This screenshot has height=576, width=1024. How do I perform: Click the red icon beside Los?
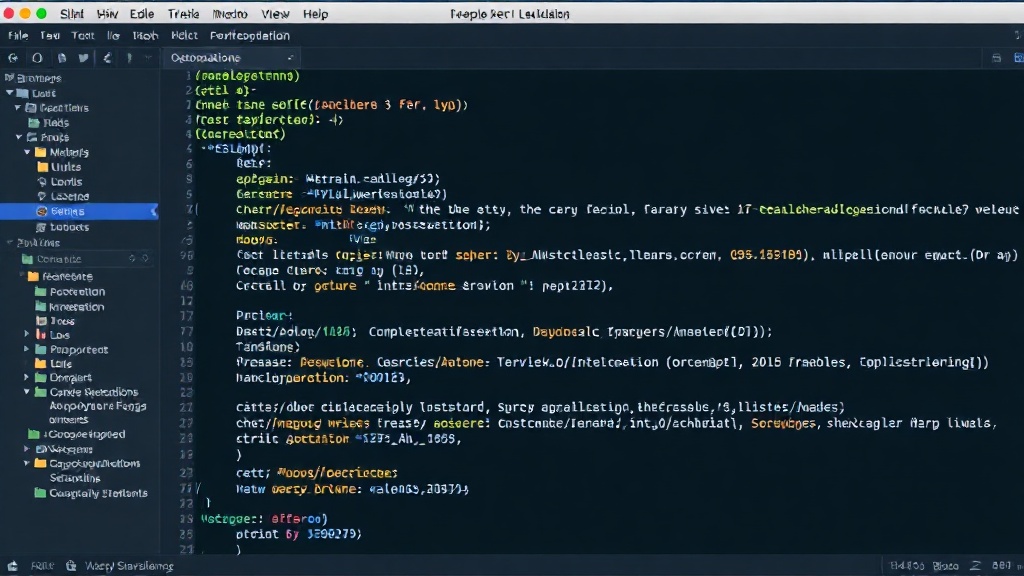pyautogui.click(x=41, y=335)
